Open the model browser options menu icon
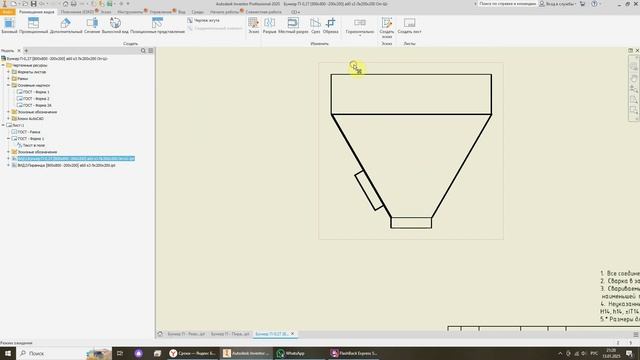The width and height of the screenshot is (640, 360). [151, 51]
